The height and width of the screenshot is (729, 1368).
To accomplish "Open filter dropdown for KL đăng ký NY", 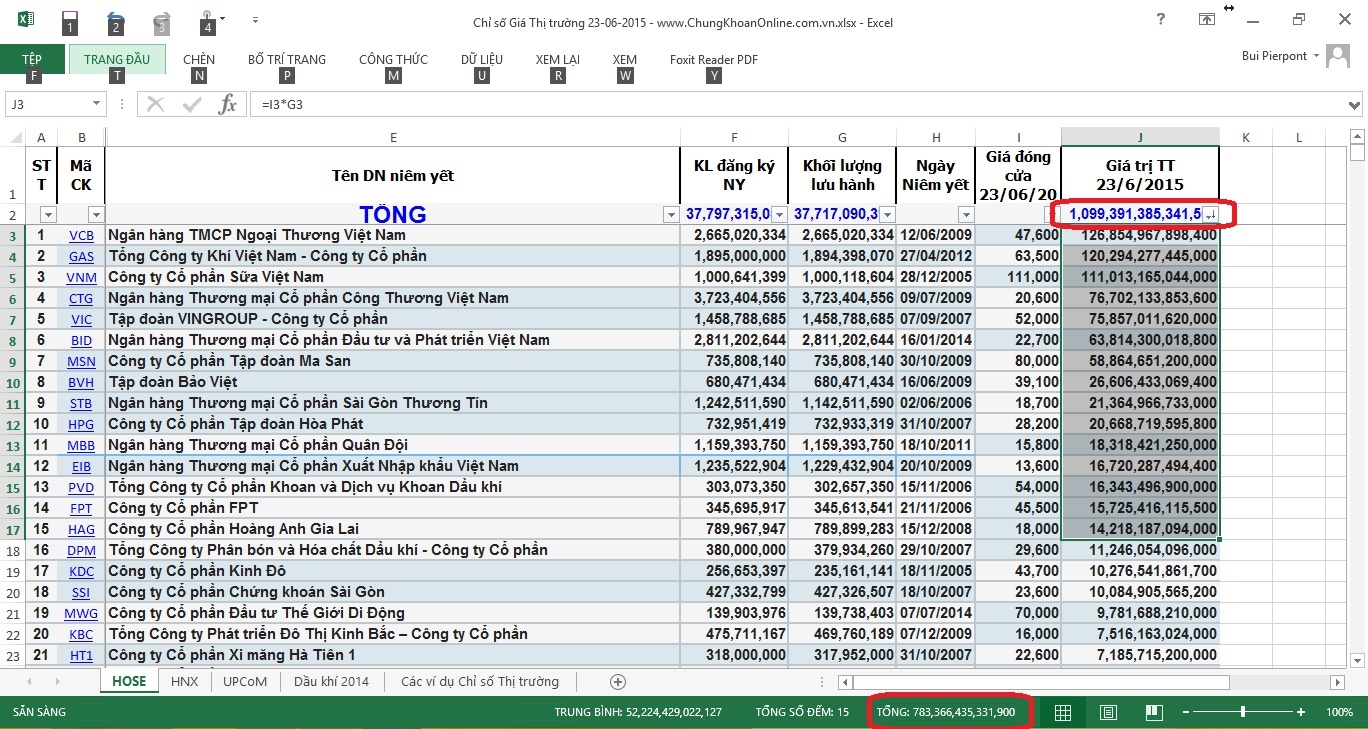I will click(779, 215).
